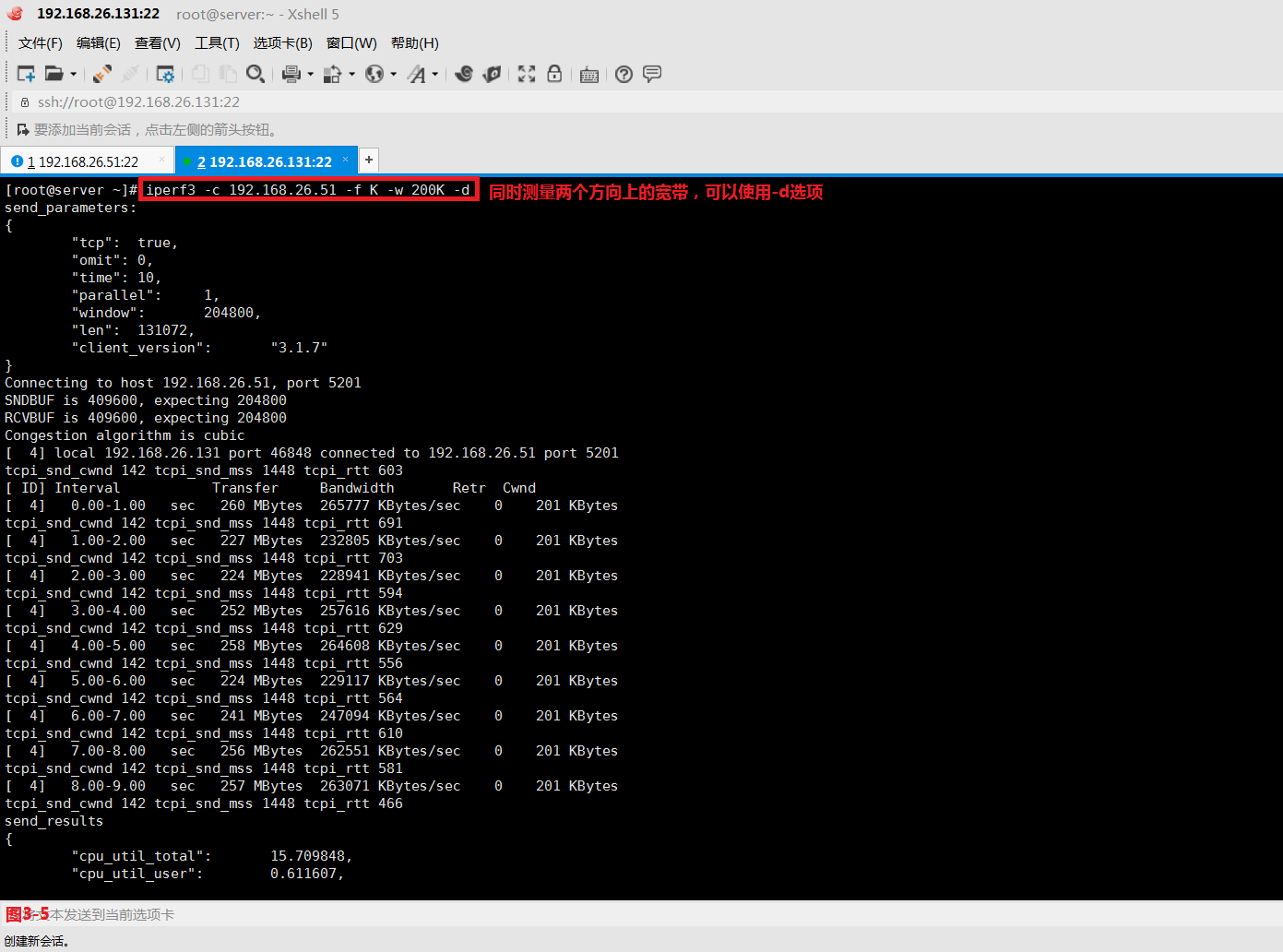Click the Lock screen padlock icon
The height and width of the screenshot is (952, 1283).
click(554, 74)
